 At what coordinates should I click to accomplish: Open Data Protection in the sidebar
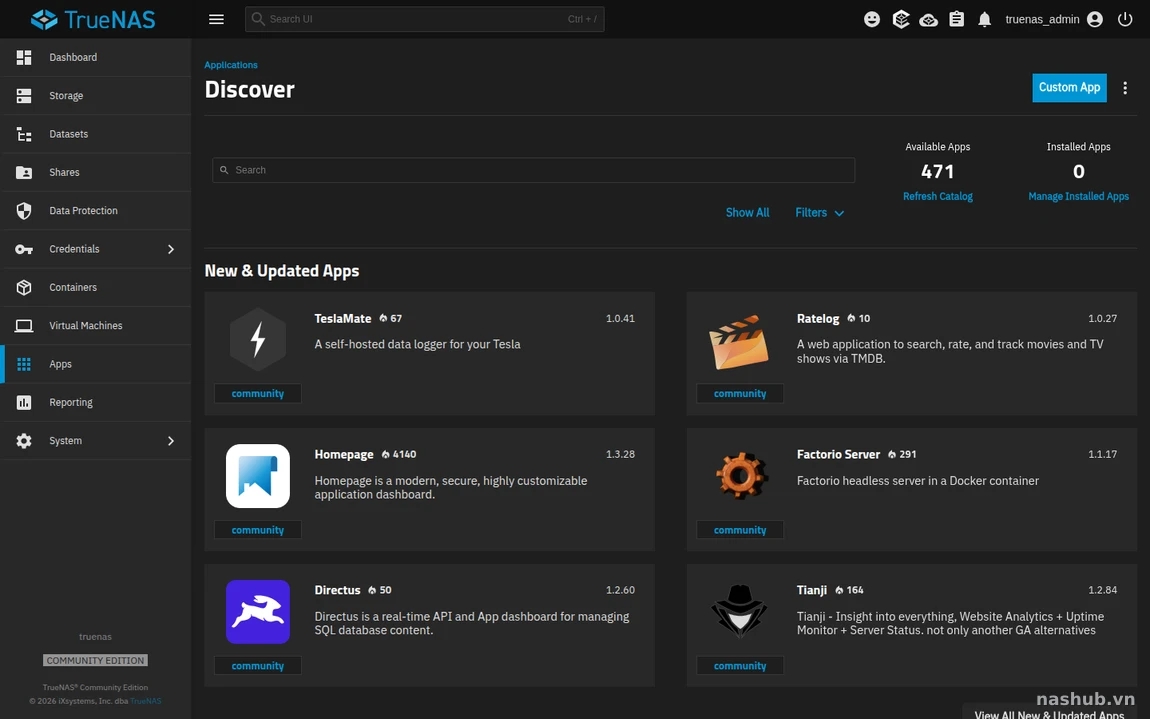click(x=95, y=211)
